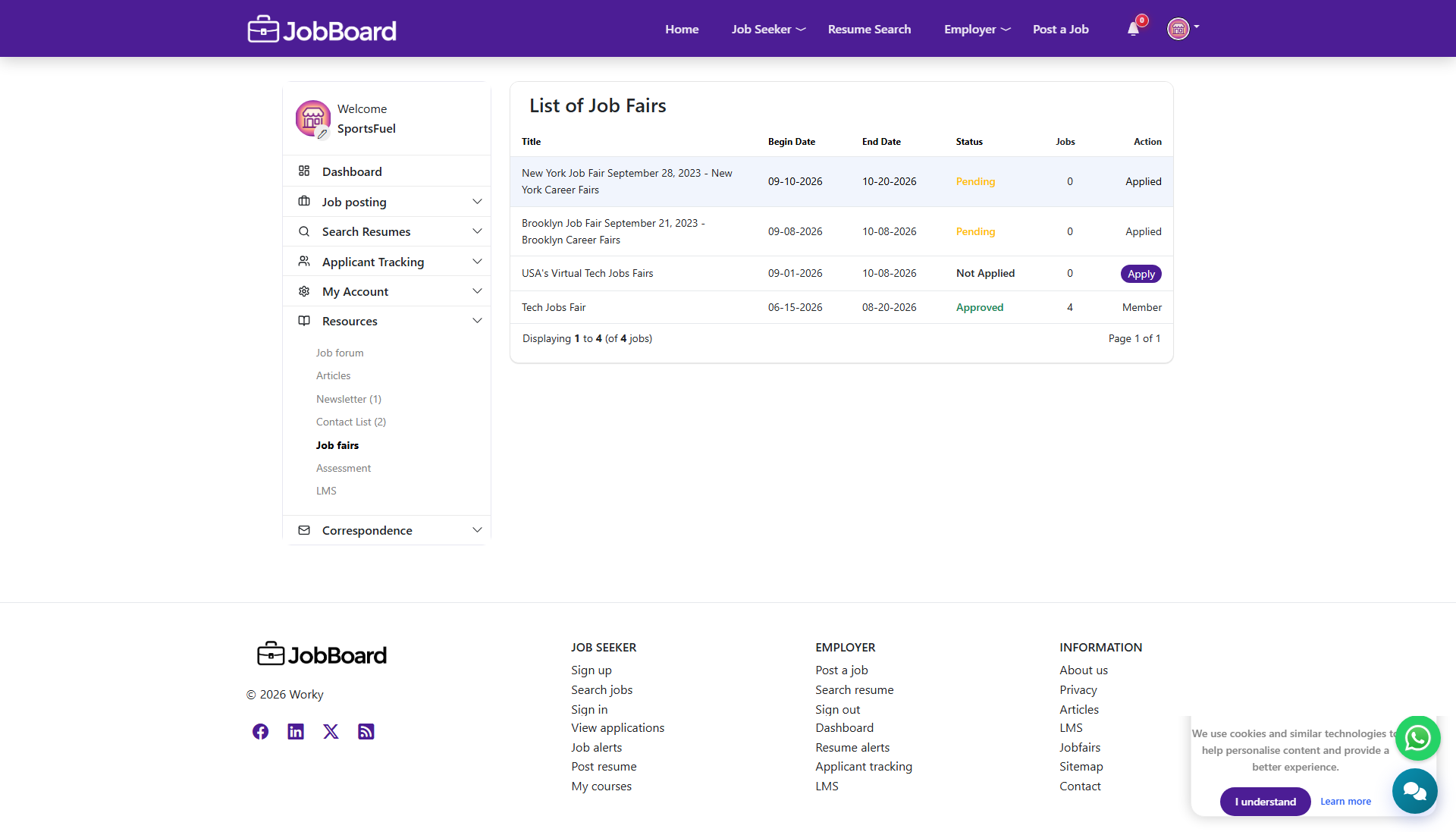Image resolution: width=1456 pixels, height=832 pixels.
Task: Open the New York Job Fair title link
Action: (x=627, y=181)
